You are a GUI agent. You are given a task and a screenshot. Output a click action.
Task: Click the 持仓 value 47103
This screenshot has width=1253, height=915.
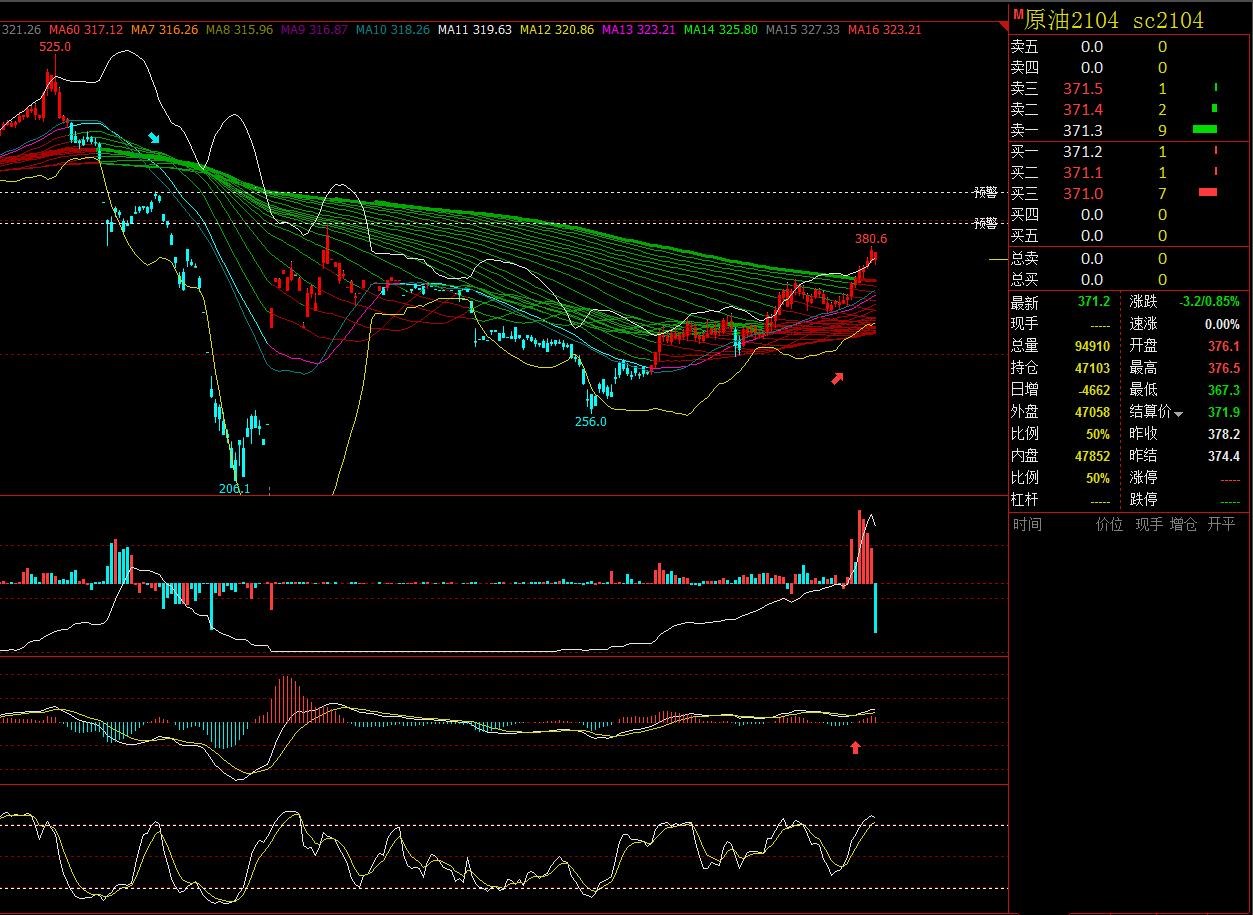tap(1093, 368)
